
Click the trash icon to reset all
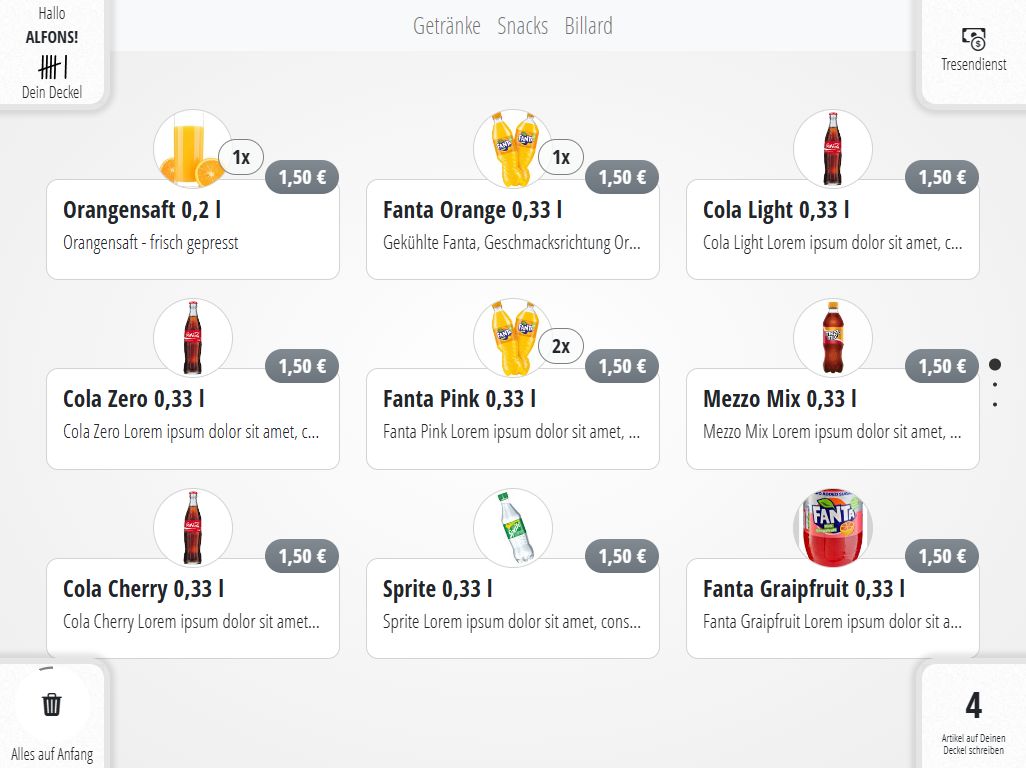[x=52, y=705]
